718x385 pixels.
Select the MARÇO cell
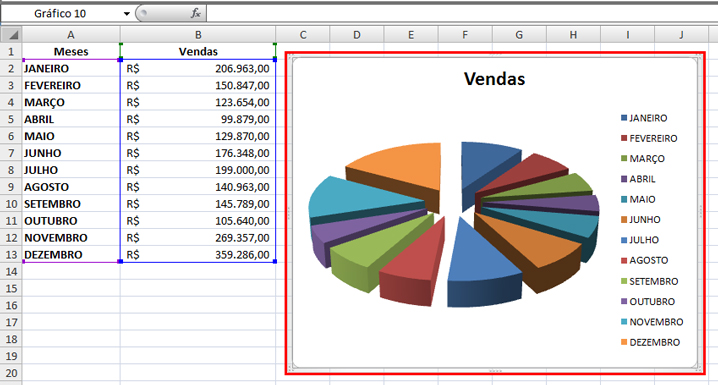coord(71,103)
